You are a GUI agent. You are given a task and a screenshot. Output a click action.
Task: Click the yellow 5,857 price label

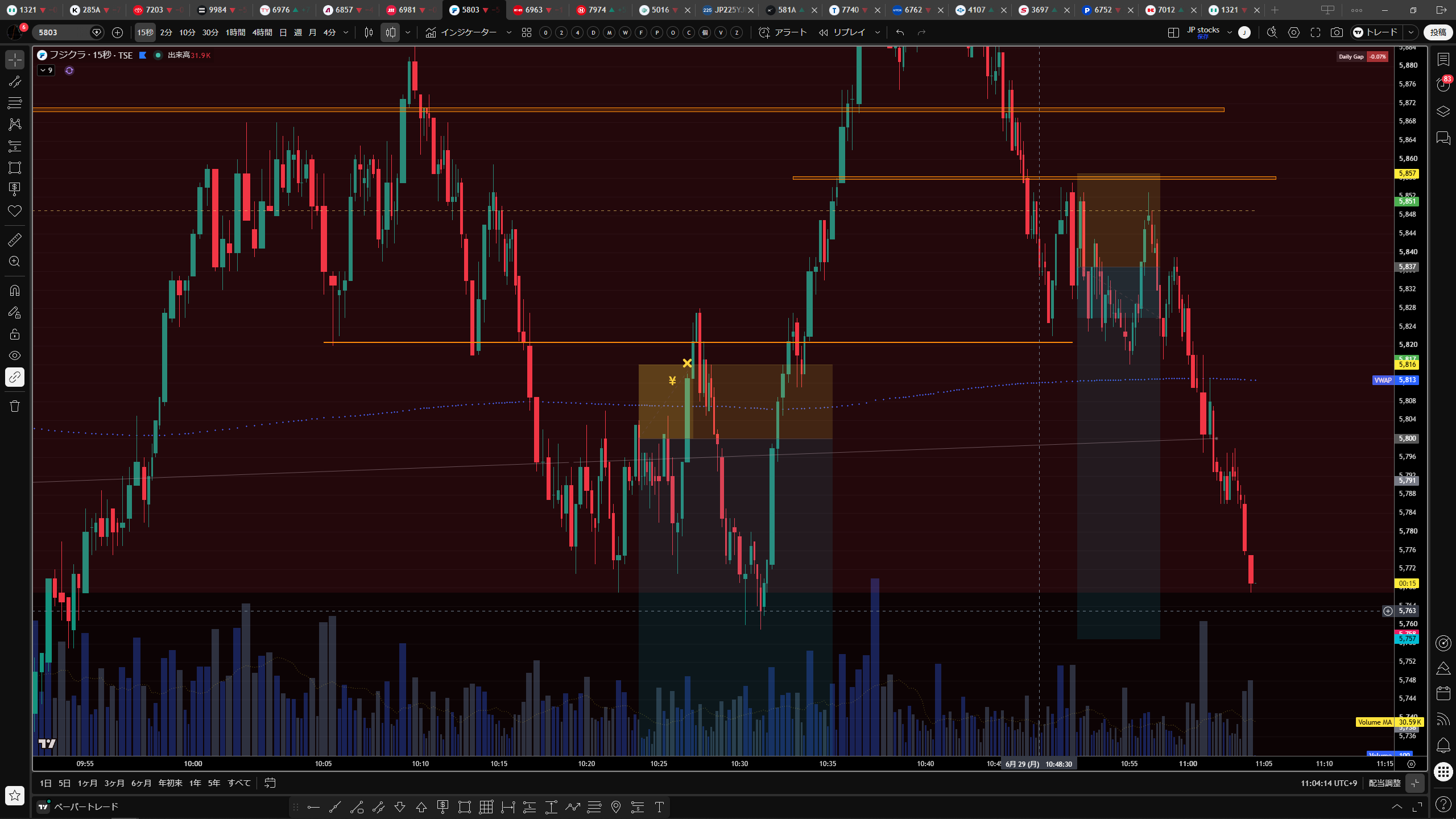pyautogui.click(x=1407, y=173)
